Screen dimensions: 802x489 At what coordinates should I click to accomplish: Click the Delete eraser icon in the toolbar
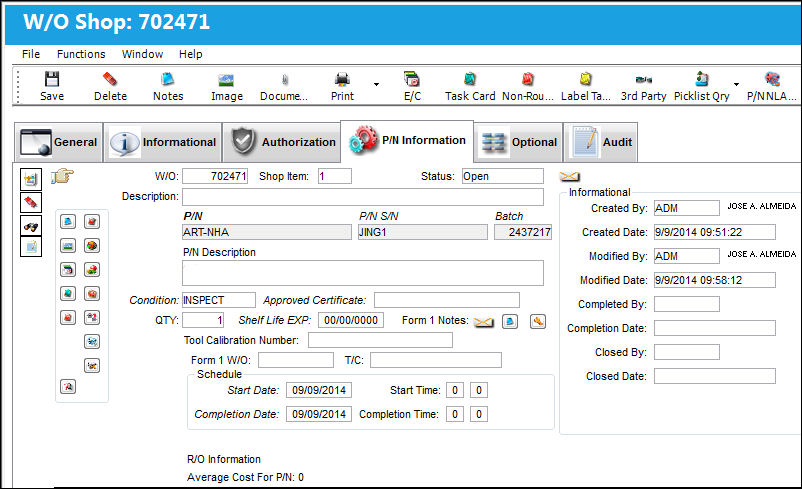[110, 79]
